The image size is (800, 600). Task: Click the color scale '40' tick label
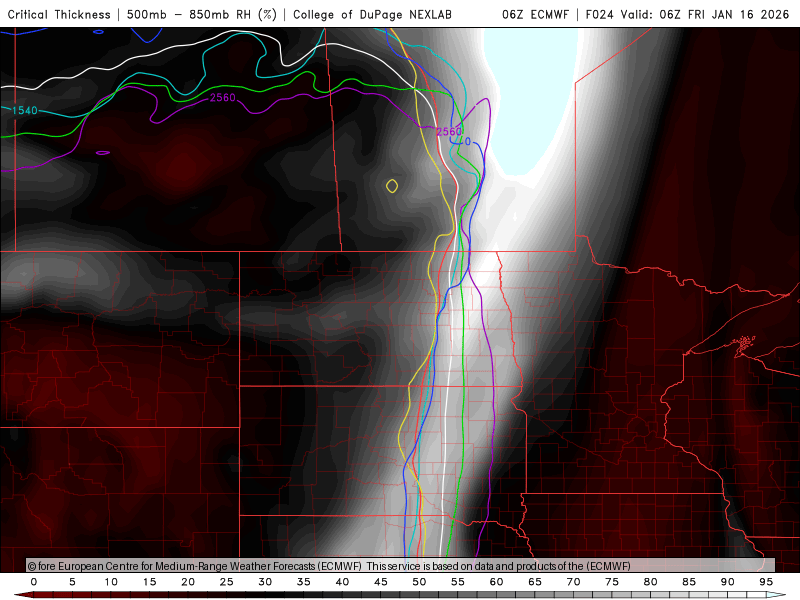342,582
